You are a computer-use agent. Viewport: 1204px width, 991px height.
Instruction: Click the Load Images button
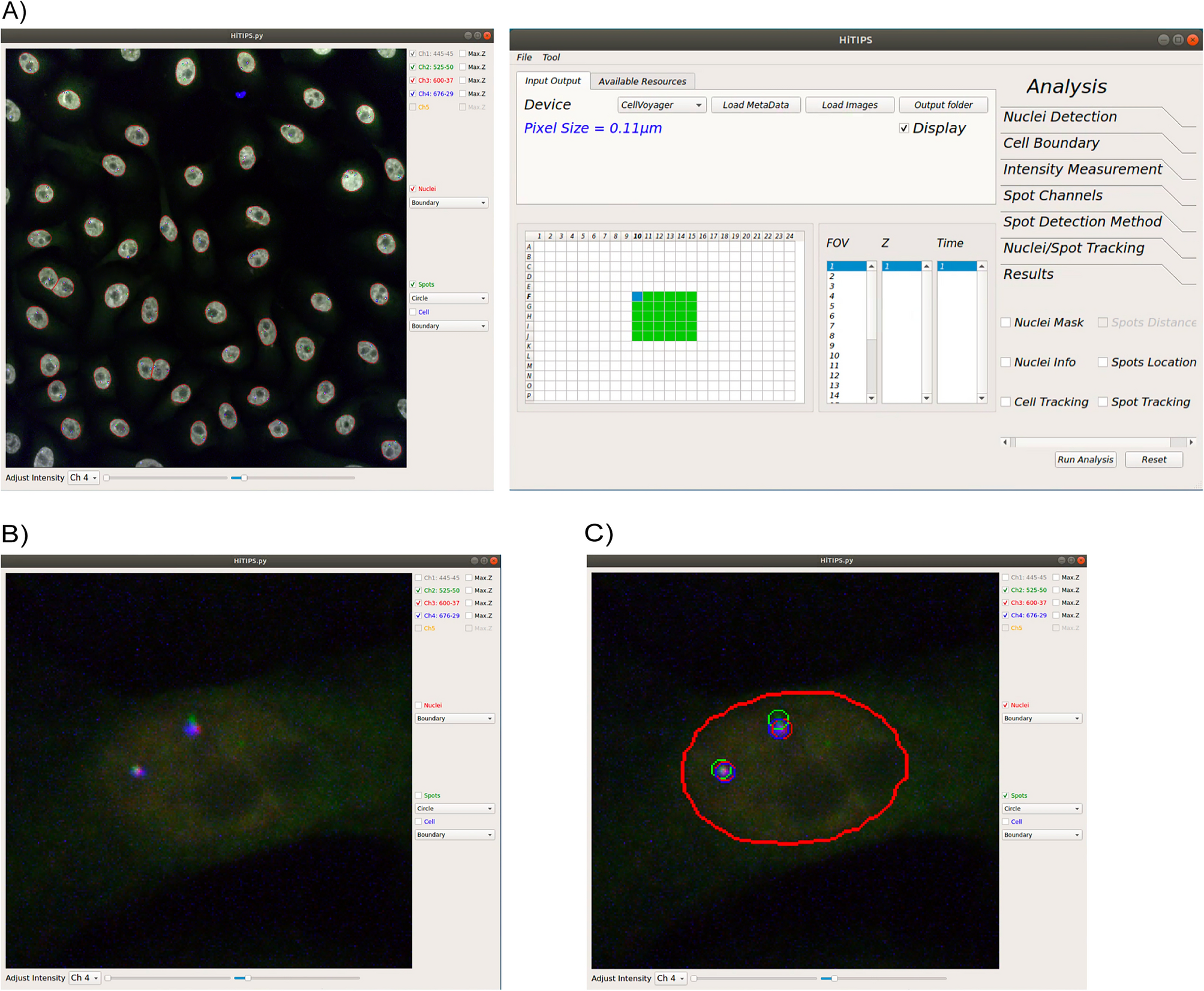(849, 105)
